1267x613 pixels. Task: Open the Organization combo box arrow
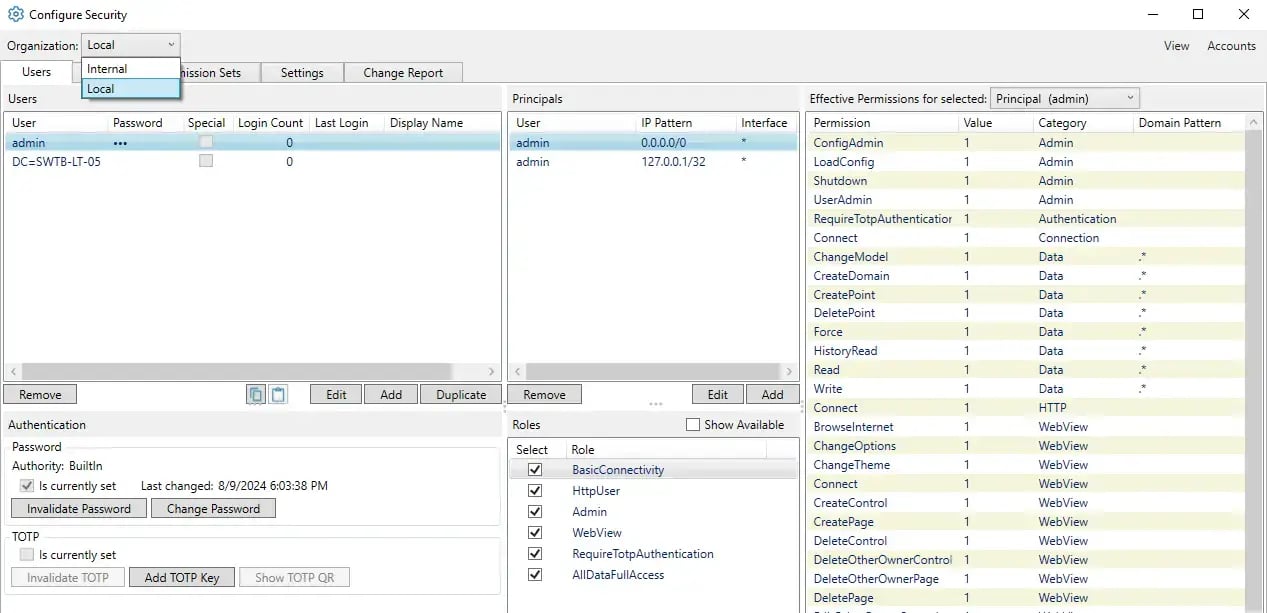tap(170, 44)
